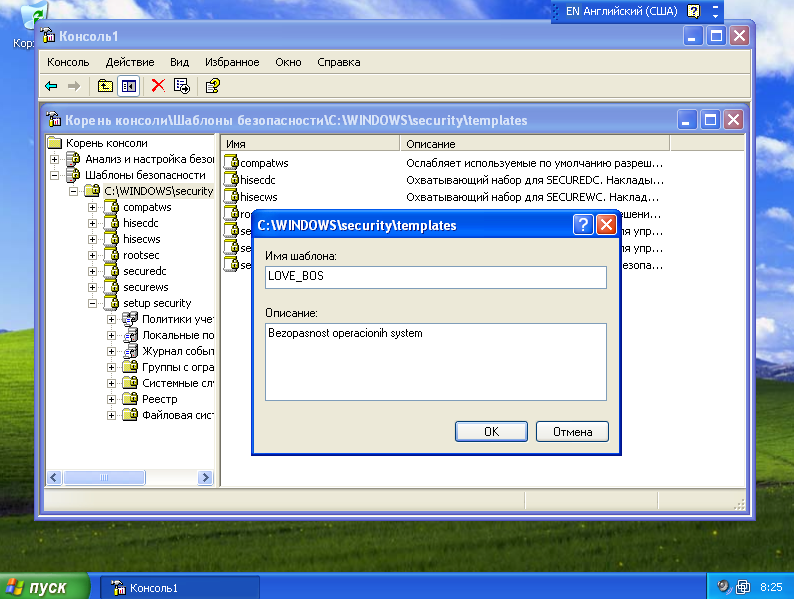Click the Help toolbar icon
This screenshot has height=599, width=794.
pyautogui.click(x=213, y=86)
